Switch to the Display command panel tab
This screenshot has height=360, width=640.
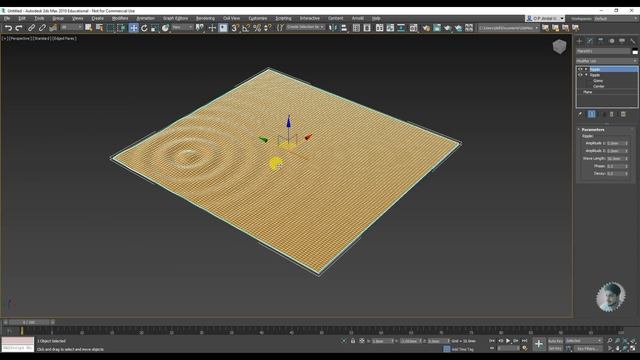point(622,41)
